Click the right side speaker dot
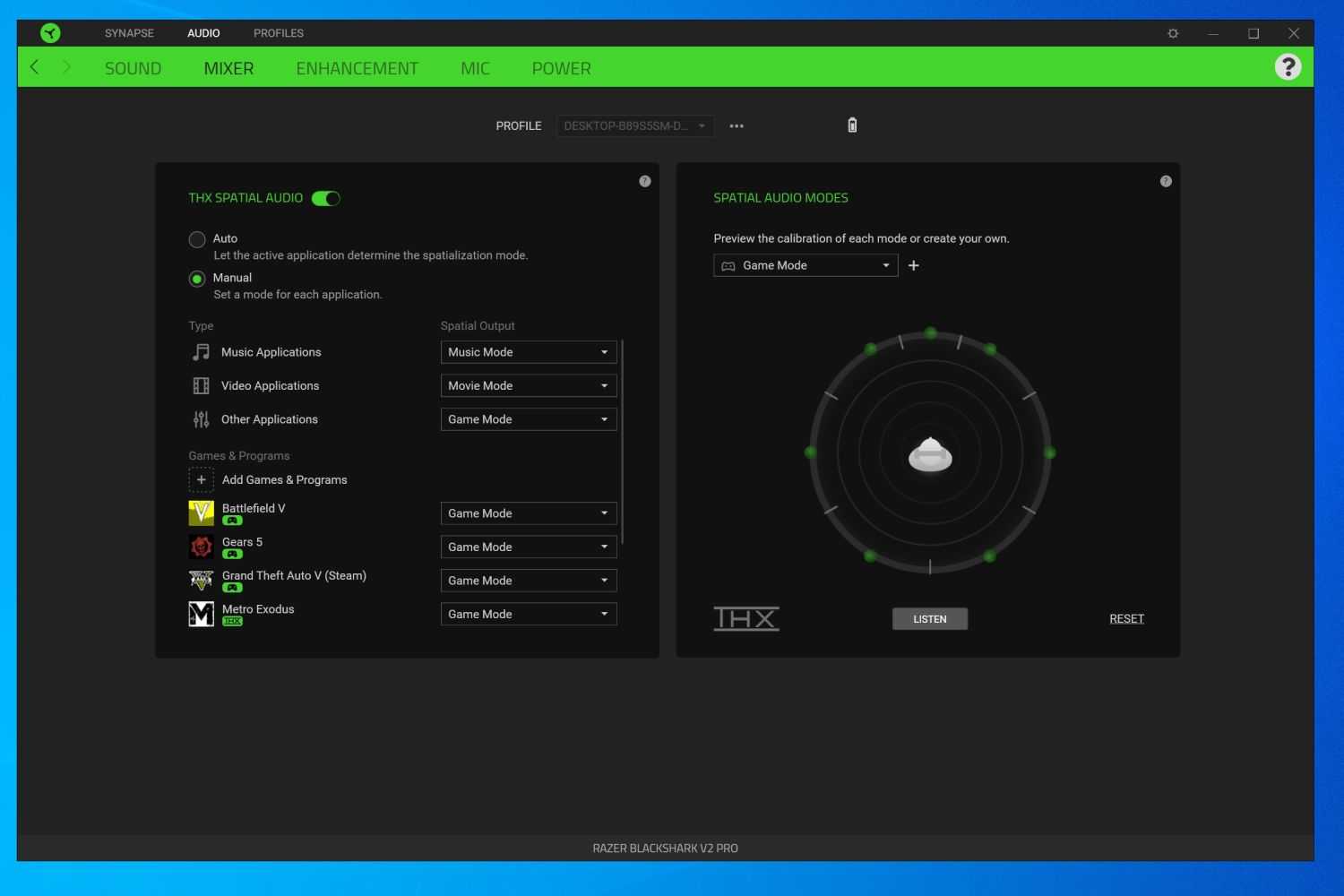 (1050, 453)
